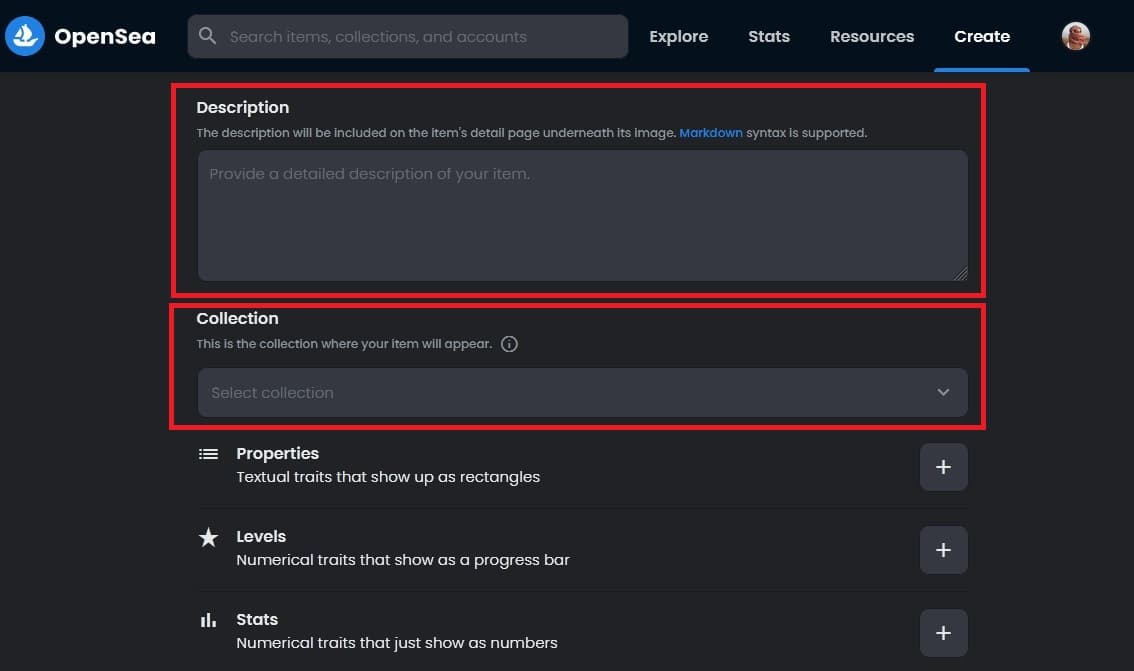1134x671 pixels.
Task: Click the collection info circle icon
Action: tap(509, 343)
